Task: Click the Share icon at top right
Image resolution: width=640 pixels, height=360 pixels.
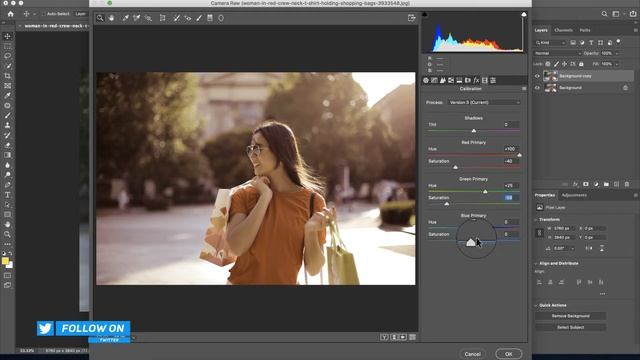Action: coord(633,14)
